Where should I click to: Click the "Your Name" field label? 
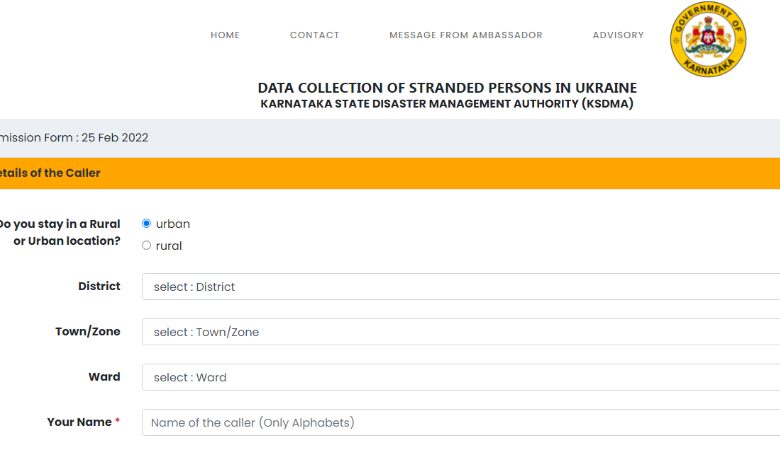(79, 422)
